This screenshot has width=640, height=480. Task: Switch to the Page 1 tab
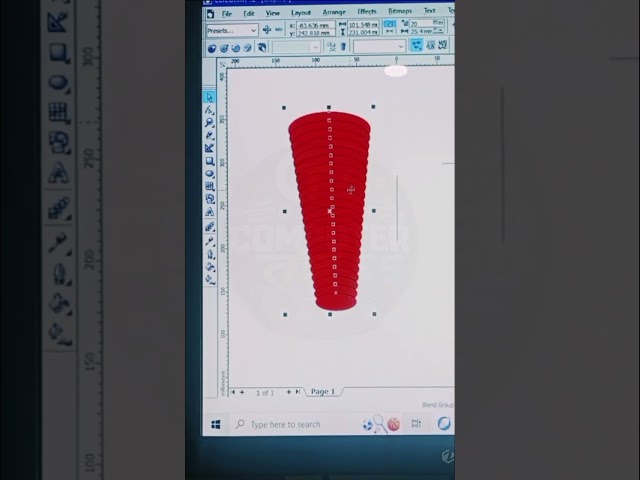pos(323,391)
